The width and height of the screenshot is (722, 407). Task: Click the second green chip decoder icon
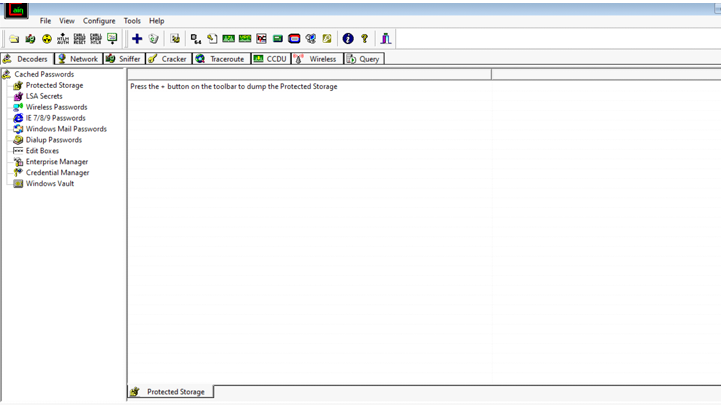point(245,39)
